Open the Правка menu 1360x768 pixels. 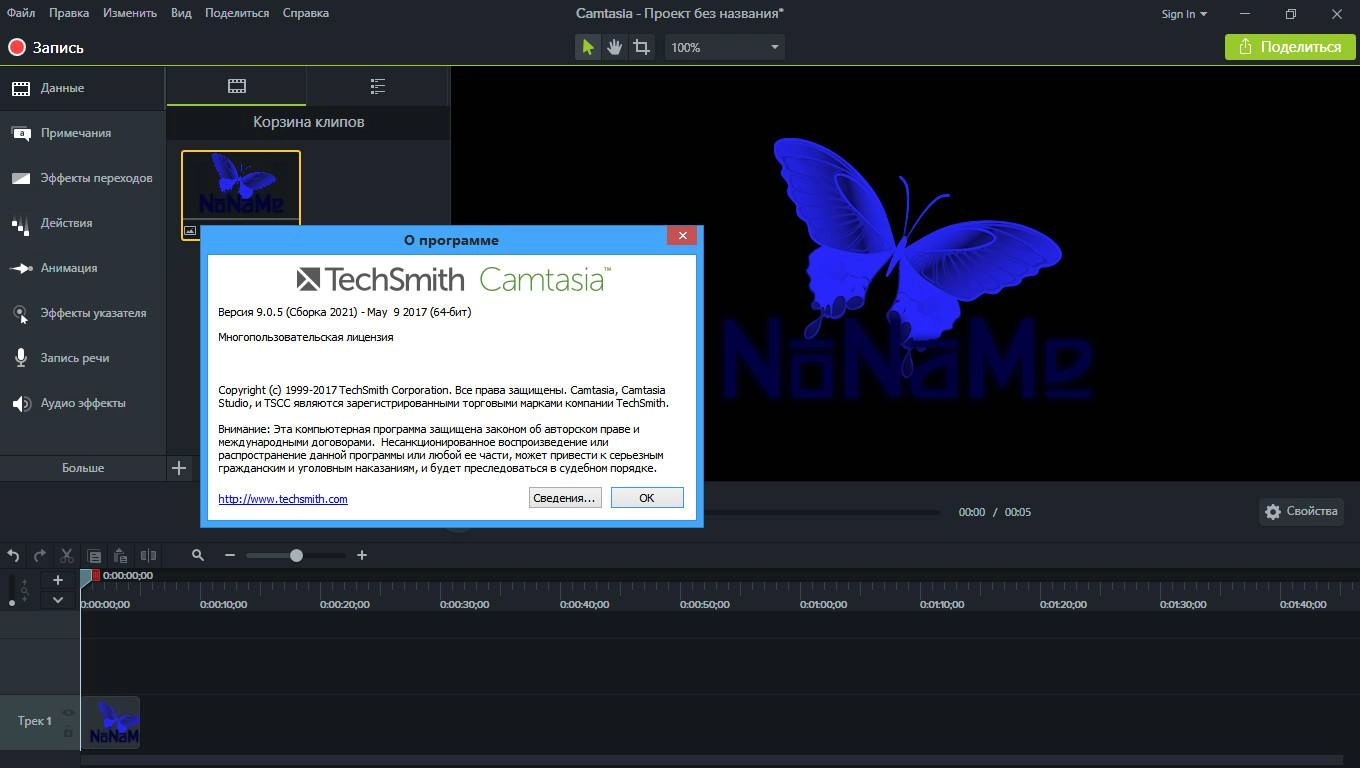pyautogui.click(x=69, y=13)
